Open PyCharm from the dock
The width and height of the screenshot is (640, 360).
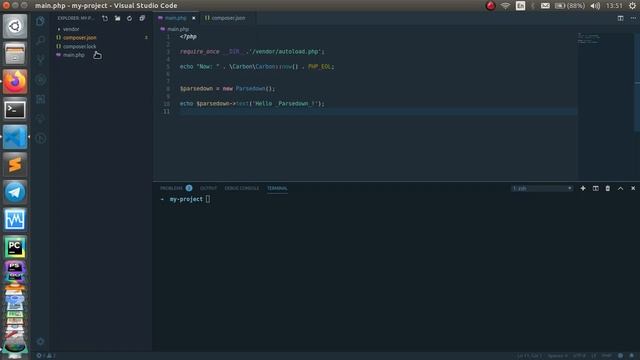[15, 247]
